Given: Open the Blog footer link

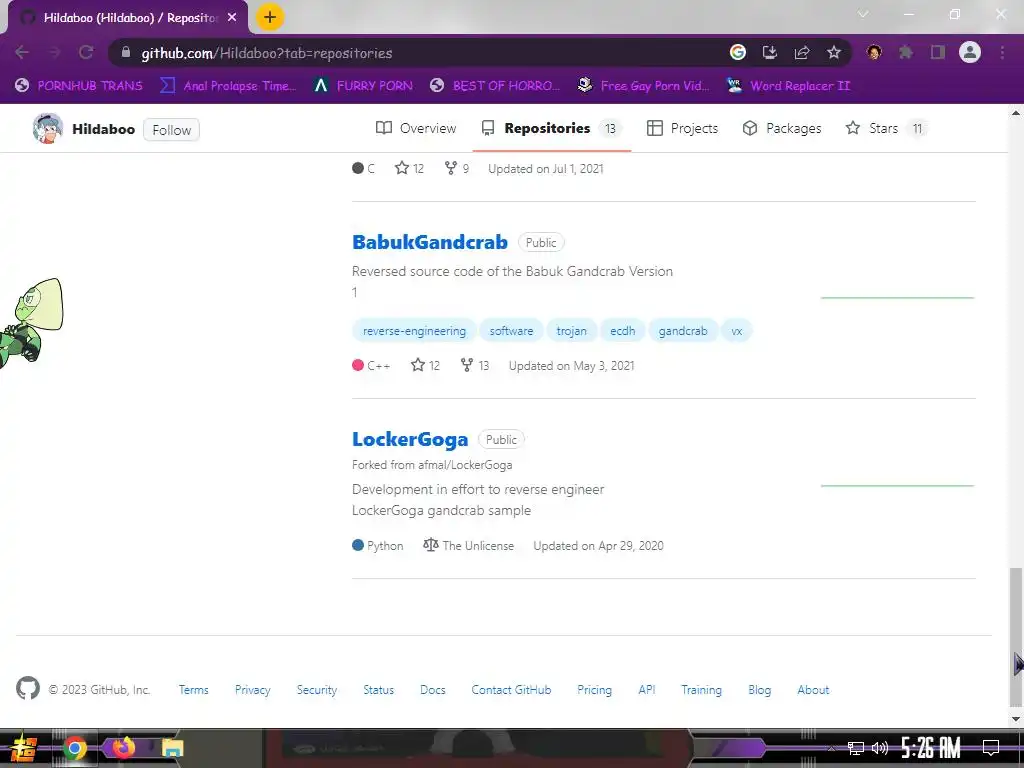Looking at the screenshot, I should click(x=760, y=690).
